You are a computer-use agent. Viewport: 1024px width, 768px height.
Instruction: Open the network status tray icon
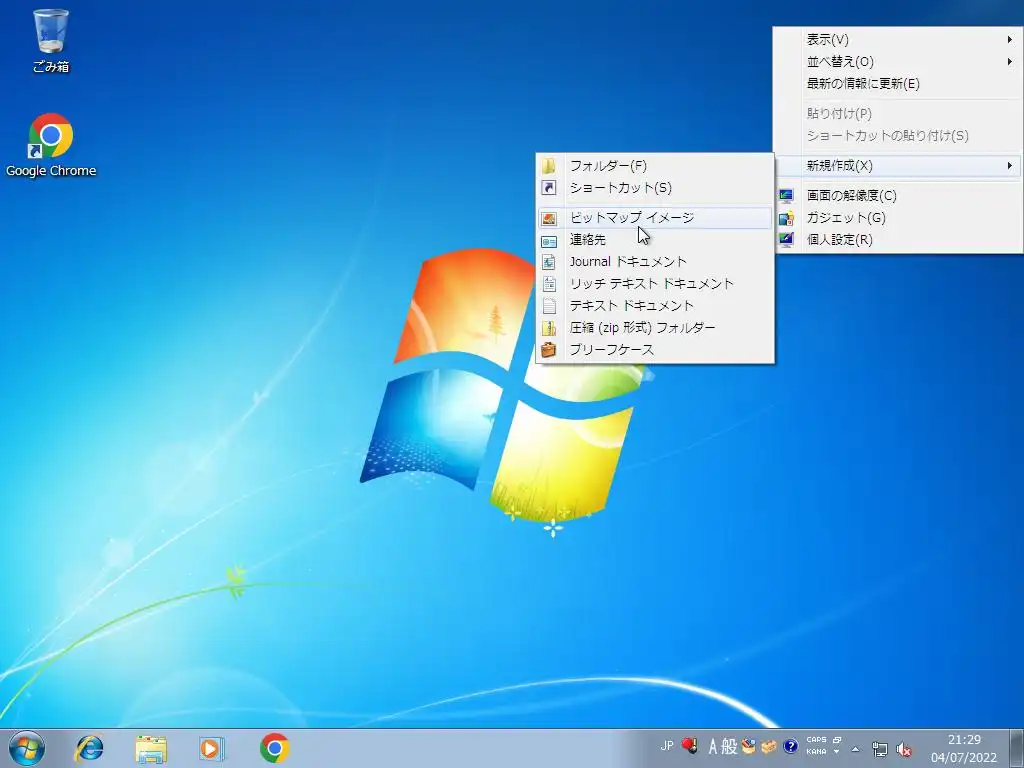880,749
